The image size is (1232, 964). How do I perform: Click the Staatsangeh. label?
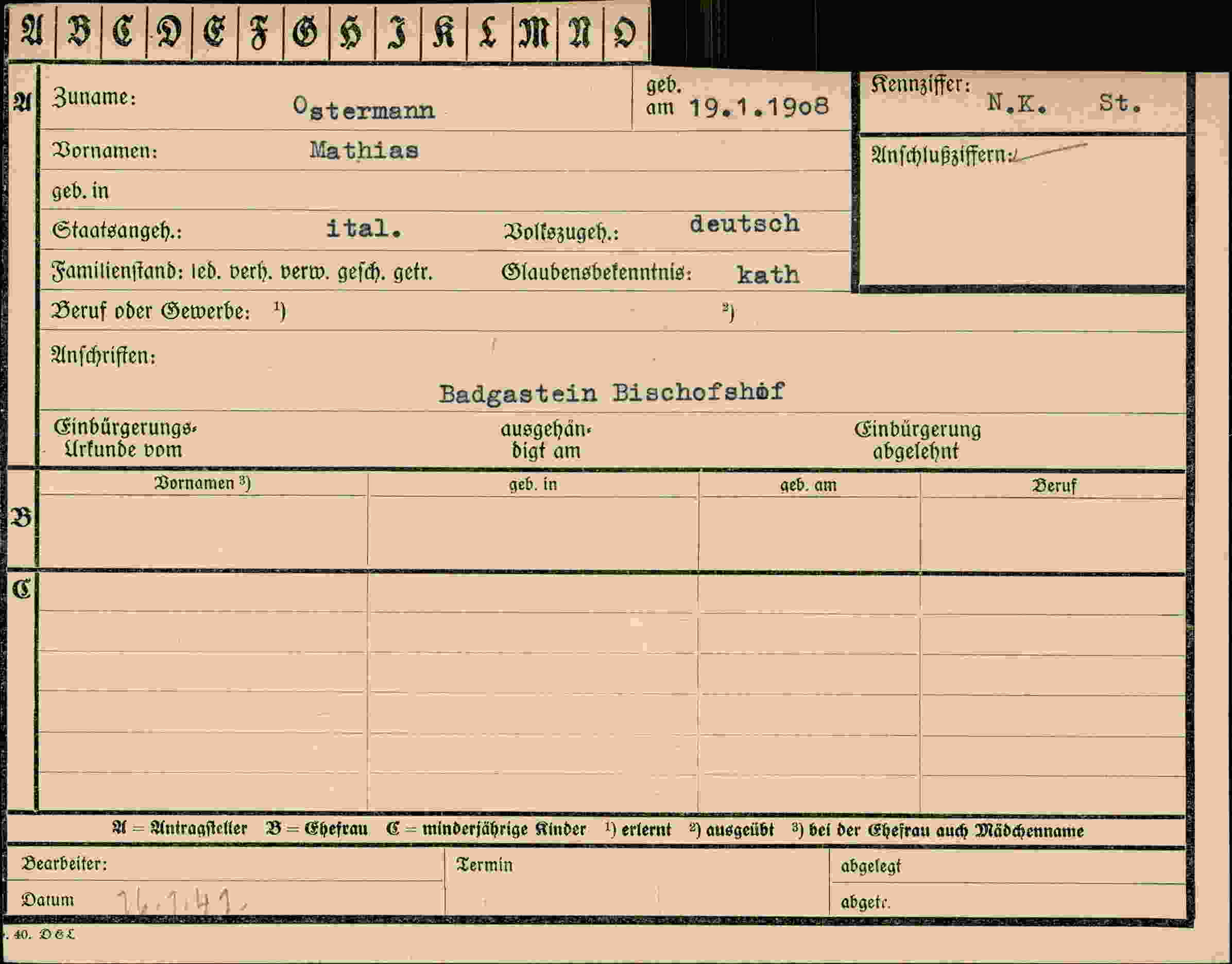(117, 230)
